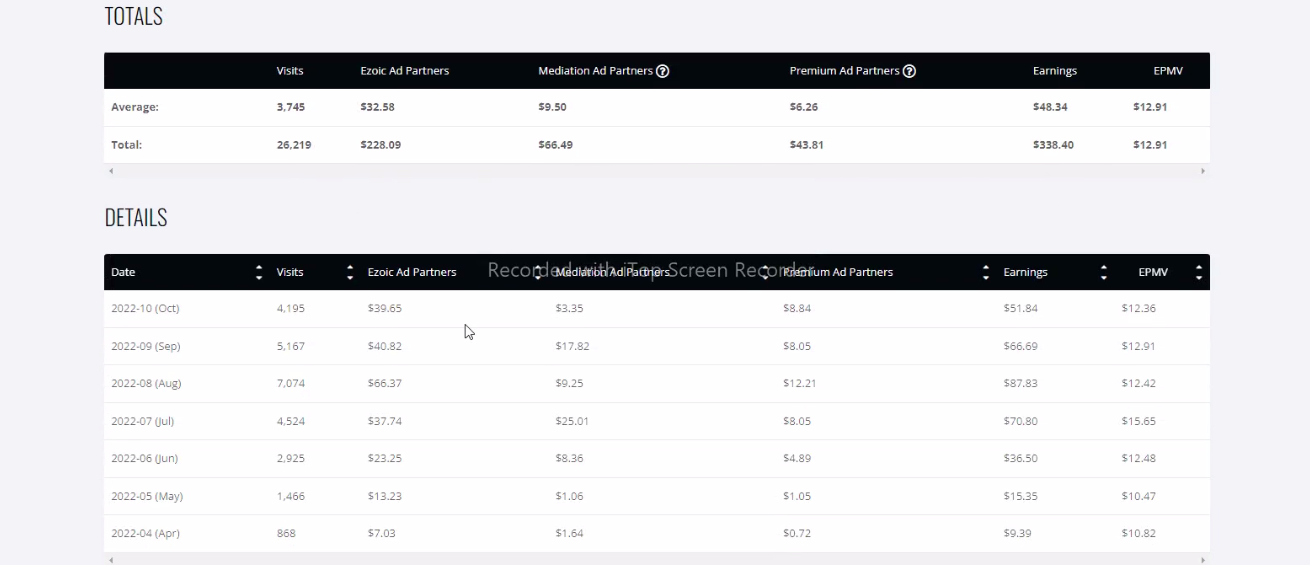Click sort arrows beside Details Earnings header
Screen dimensions: 1310x565
coord(1104,272)
